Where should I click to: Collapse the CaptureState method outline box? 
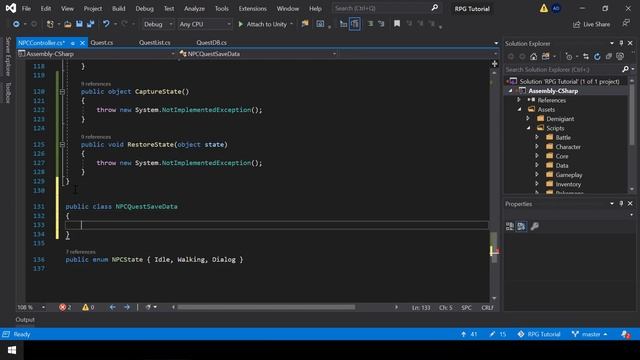(62, 92)
